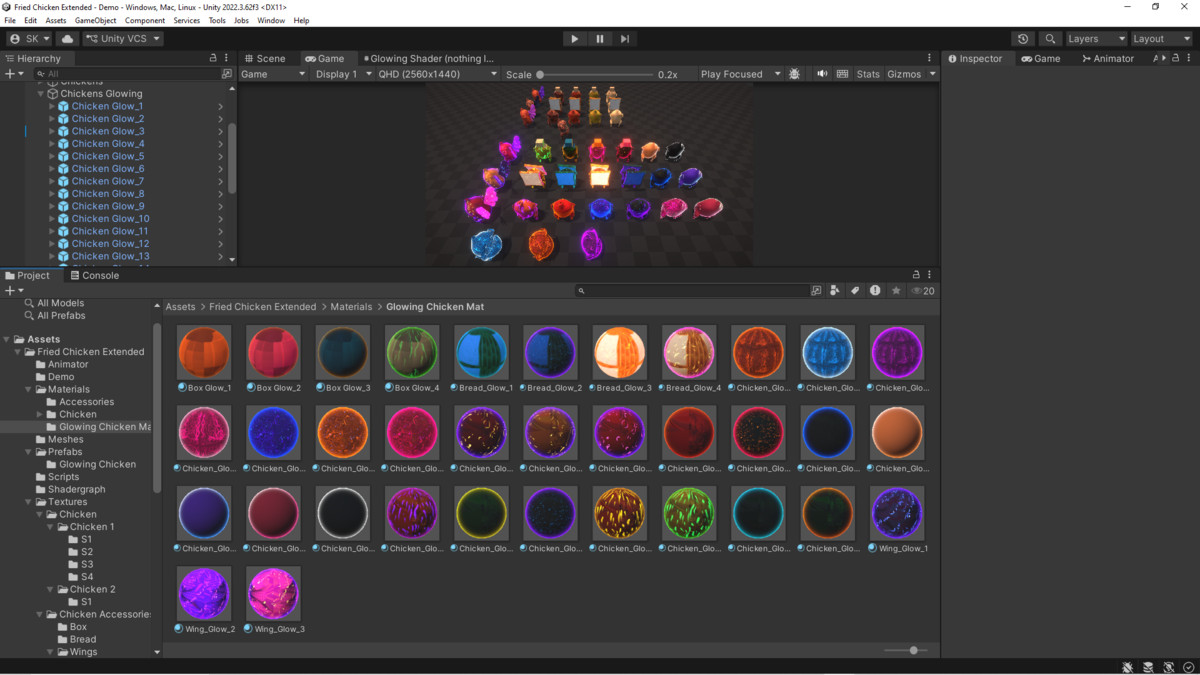Image resolution: width=1200 pixels, height=675 pixels.
Task: Toggle the Game view debug bug icon
Action: pos(795,74)
